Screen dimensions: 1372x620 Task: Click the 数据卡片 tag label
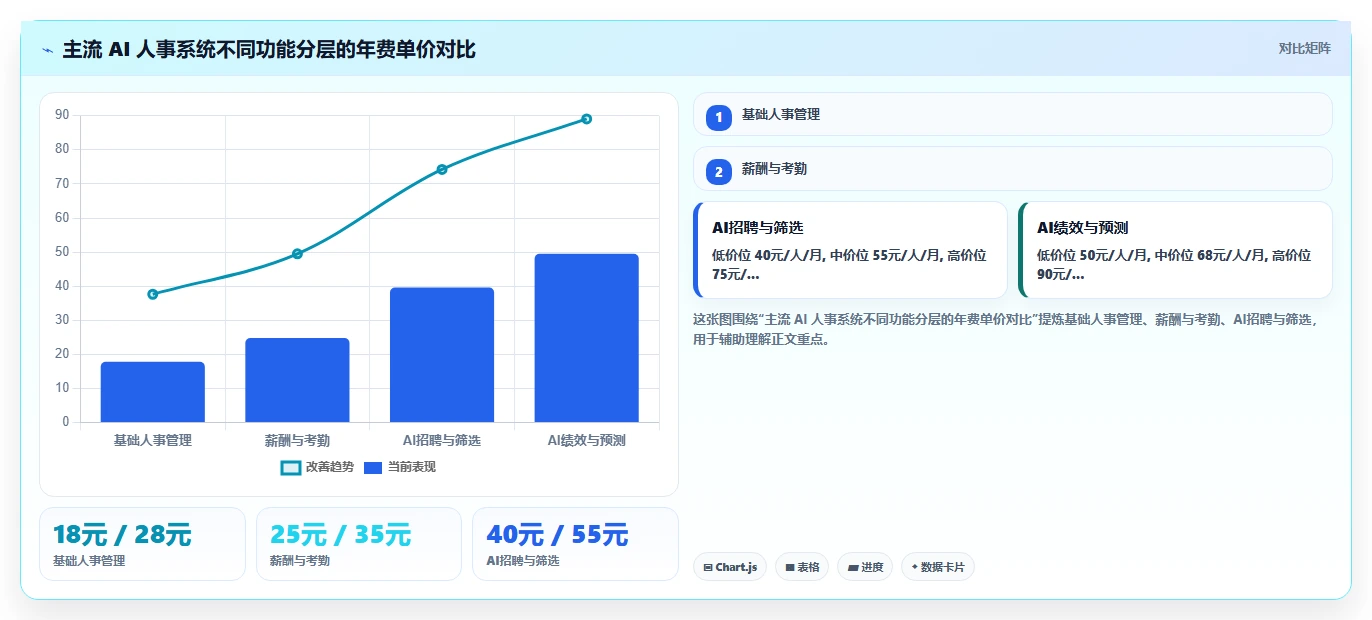point(943,567)
